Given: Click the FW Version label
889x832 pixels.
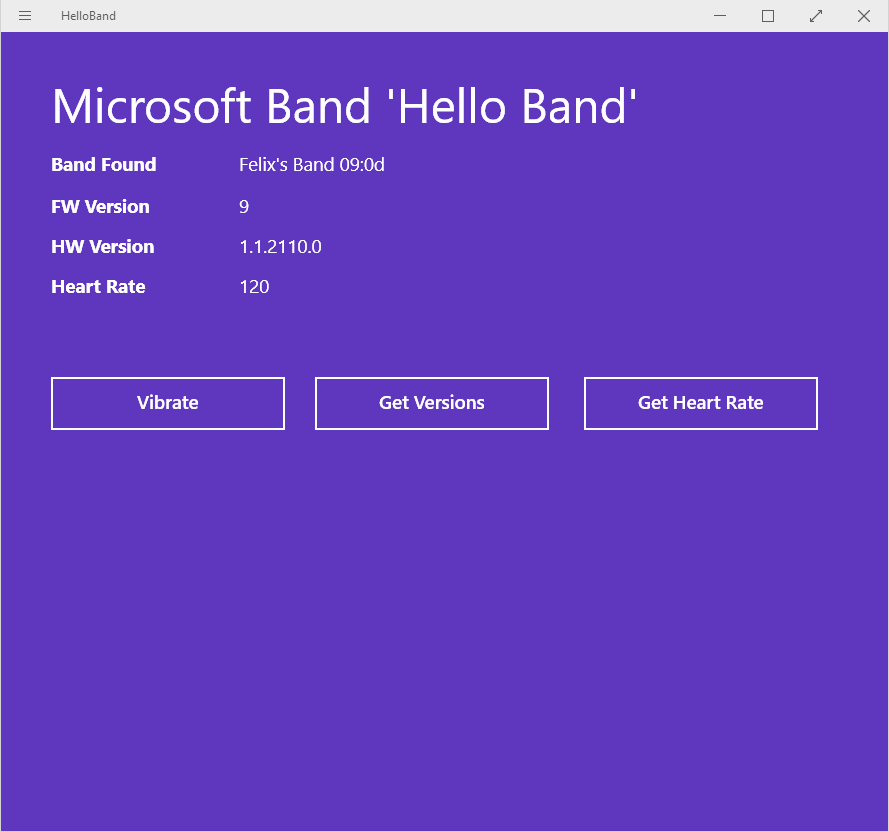Looking at the screenshot, I should (100, 207).
